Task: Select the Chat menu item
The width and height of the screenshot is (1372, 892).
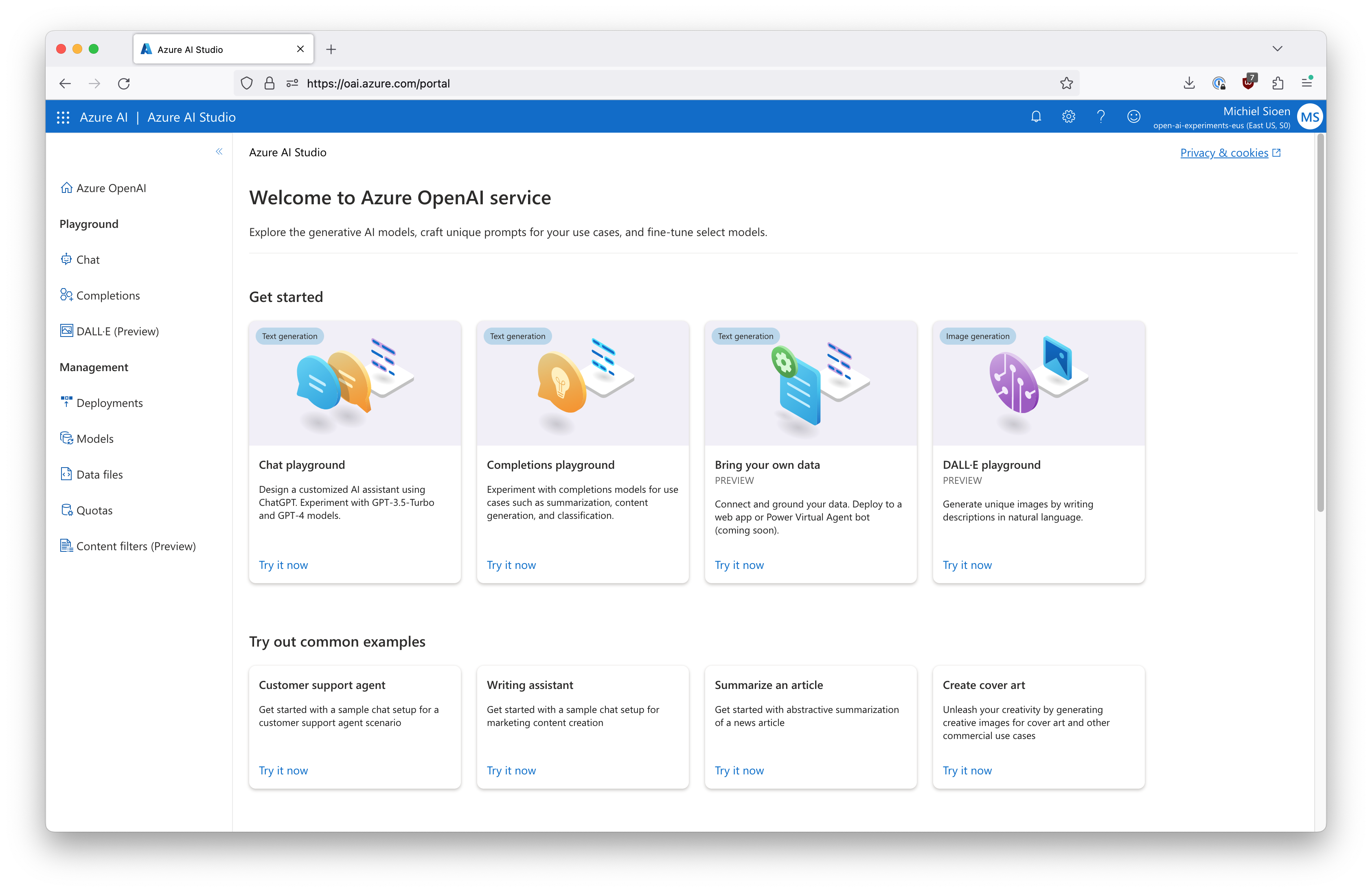Action: tap(87, 259)
